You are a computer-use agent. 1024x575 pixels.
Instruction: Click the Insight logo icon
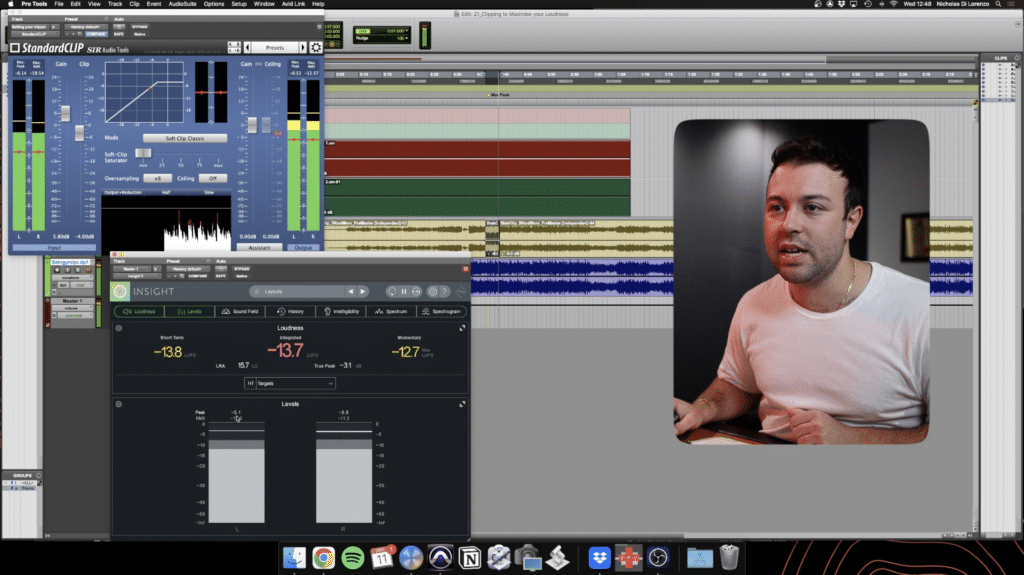pyautogui.click(x=120, y=291)
